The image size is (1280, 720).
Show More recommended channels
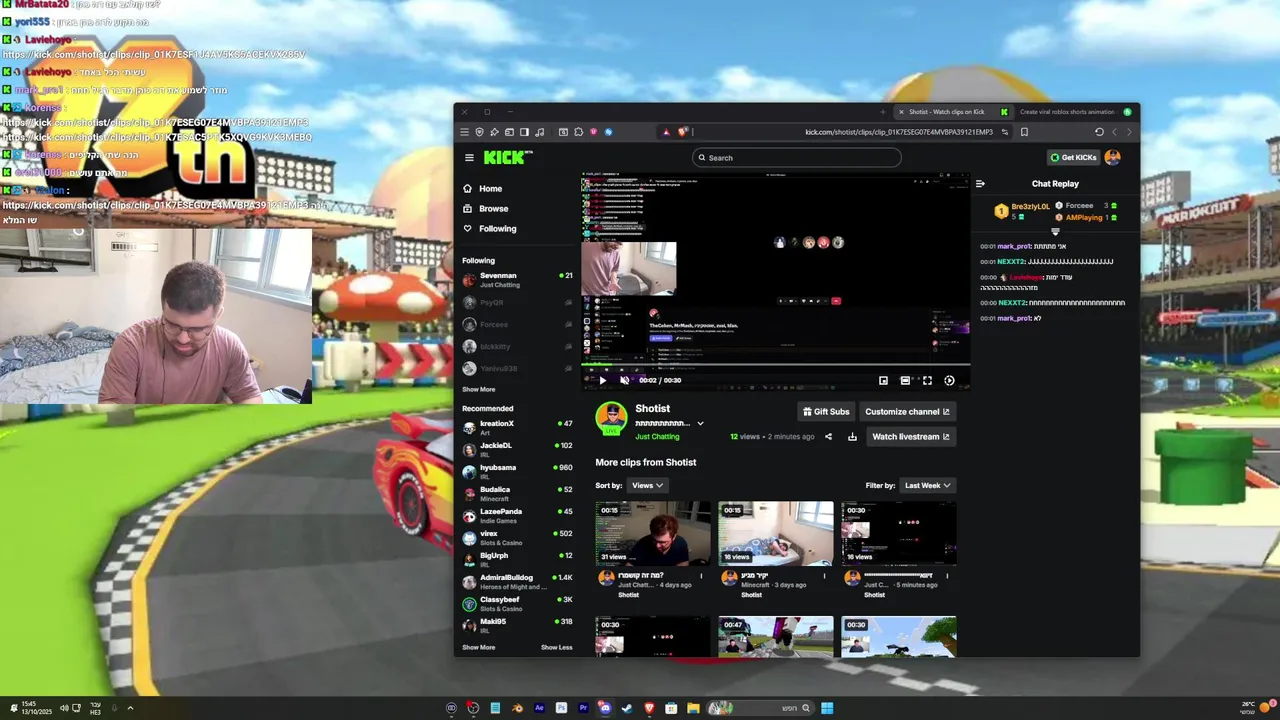click(478, 647)
